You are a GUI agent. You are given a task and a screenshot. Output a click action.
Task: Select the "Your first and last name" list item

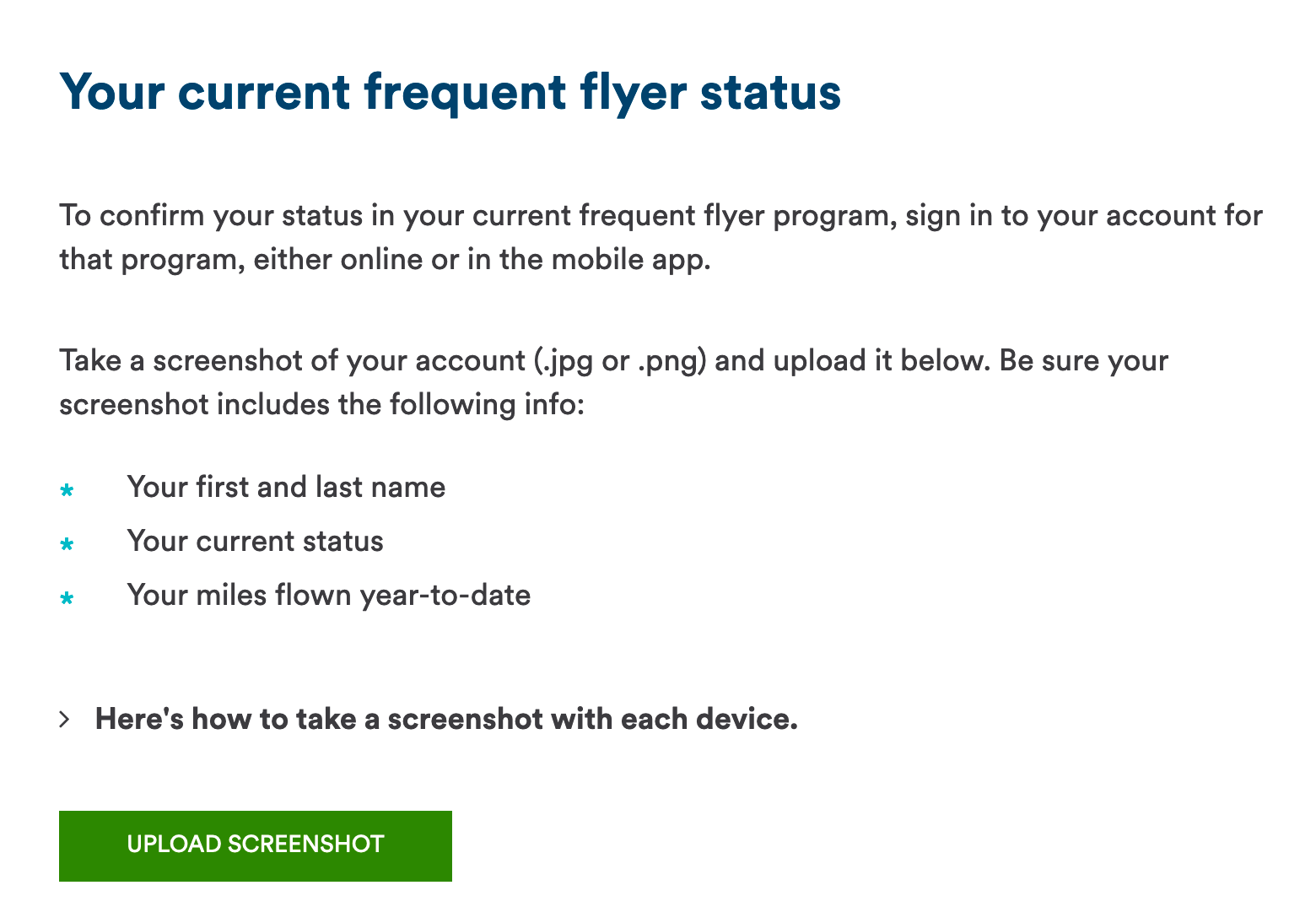[286, 488]
